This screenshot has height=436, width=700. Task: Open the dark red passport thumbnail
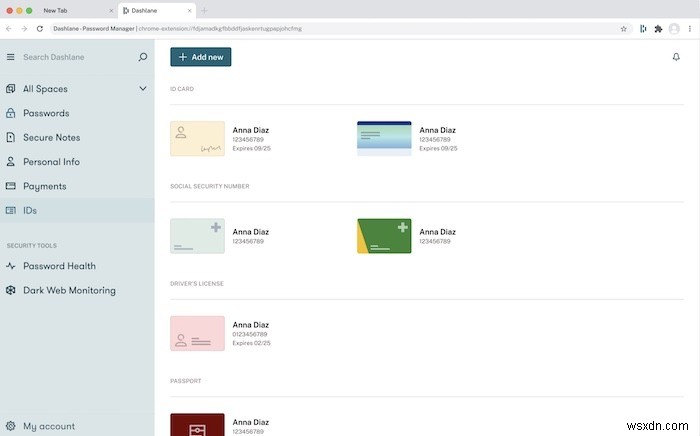[x=197, y=424]
